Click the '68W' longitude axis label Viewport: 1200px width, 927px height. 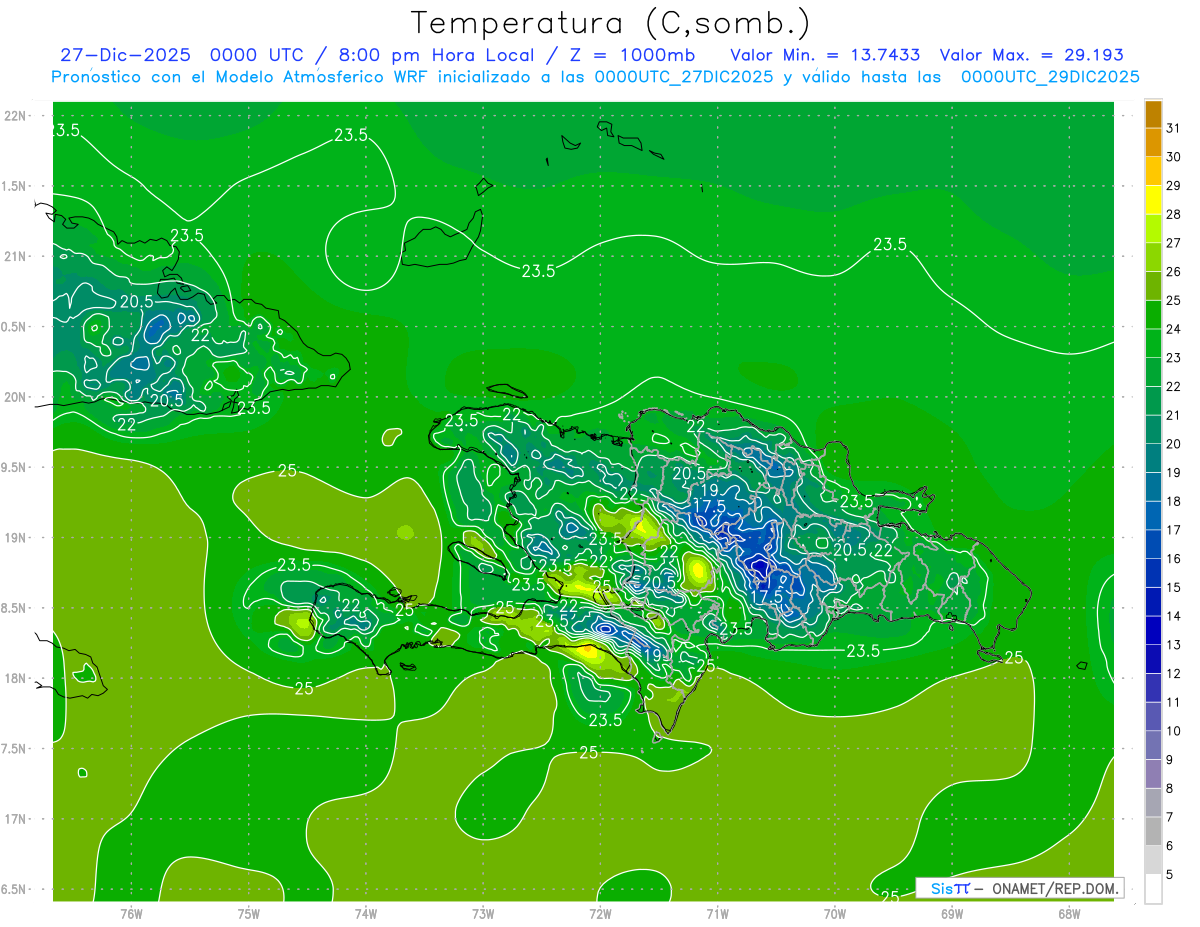click(1069, 914)
